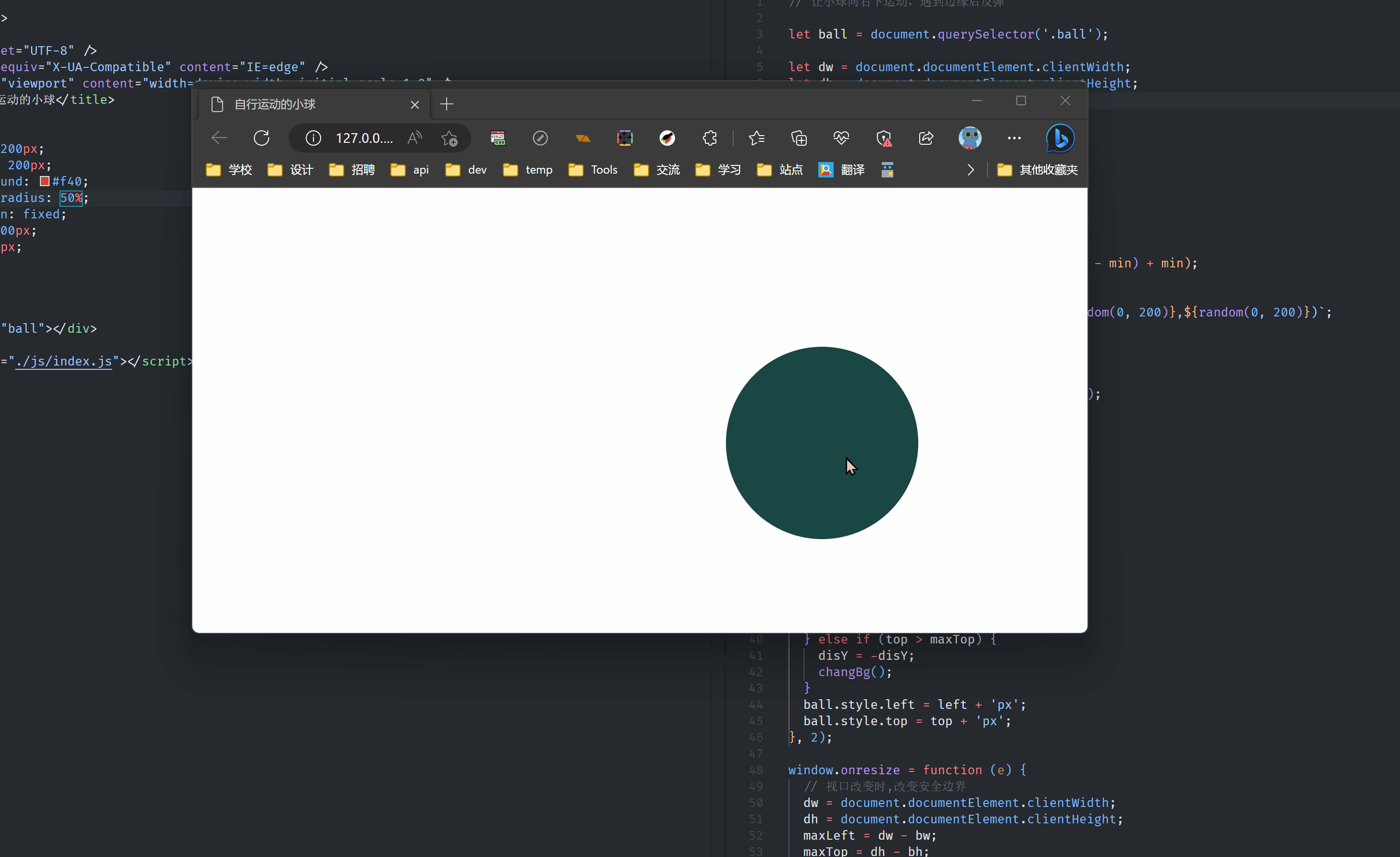
Task: Open the Tools bookmarks folder
Action: (593, 170)
